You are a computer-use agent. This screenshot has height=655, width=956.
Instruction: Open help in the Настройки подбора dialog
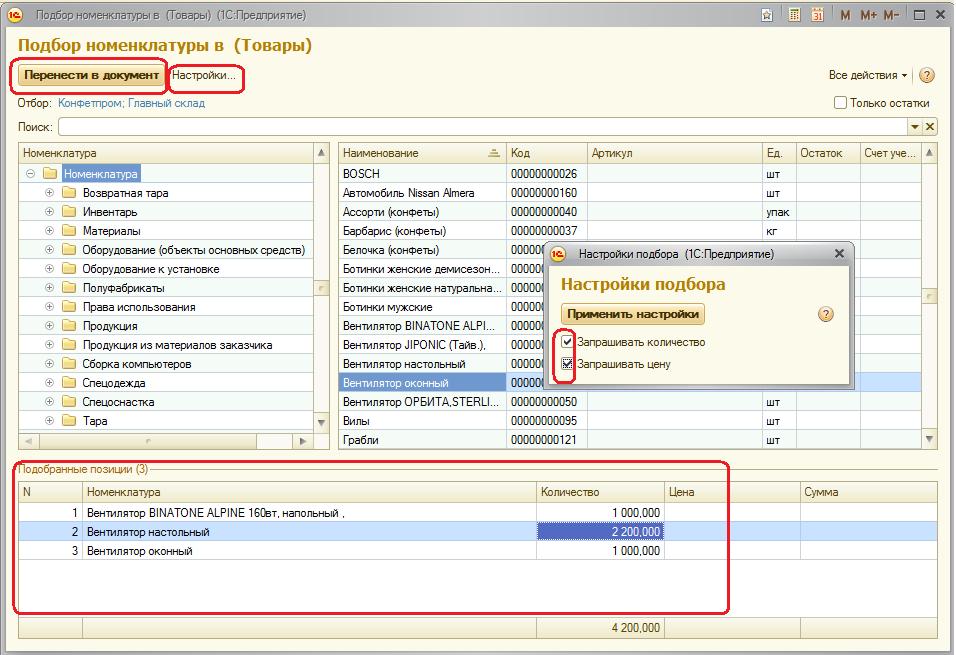(x=825, y=314)
